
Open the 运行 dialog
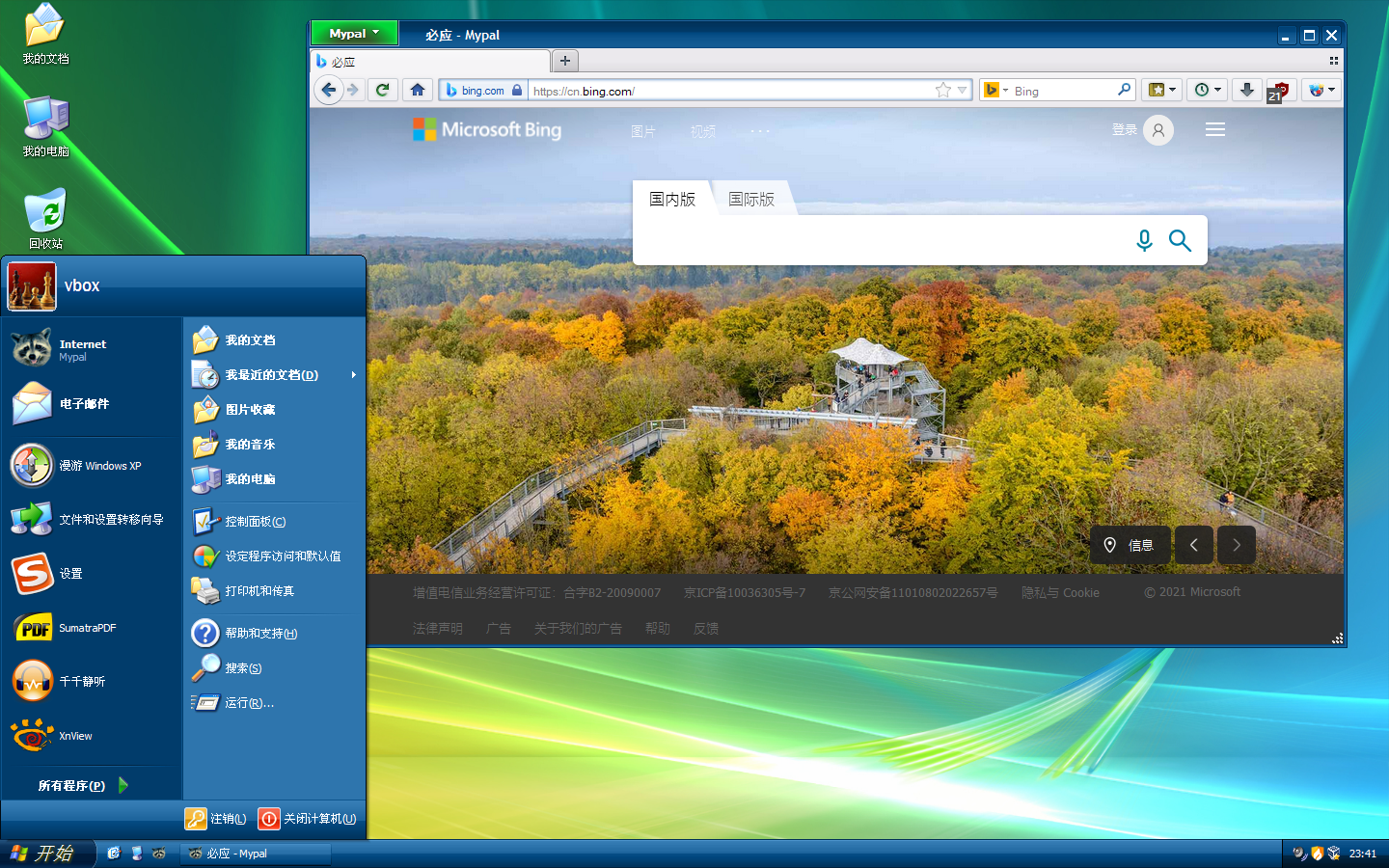pos(275,702)
